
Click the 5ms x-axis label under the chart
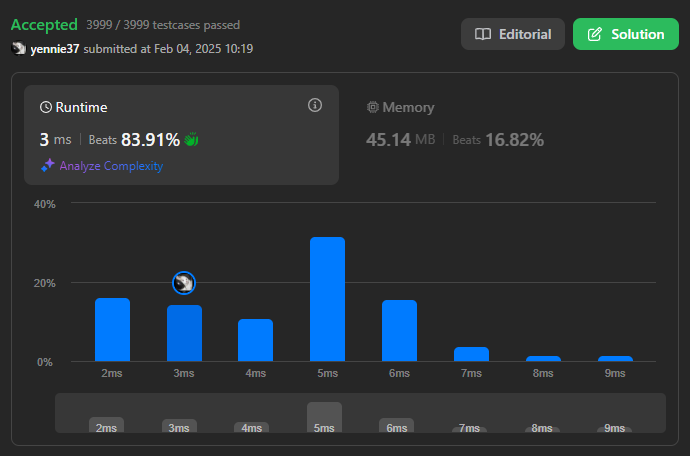(327, 373)
